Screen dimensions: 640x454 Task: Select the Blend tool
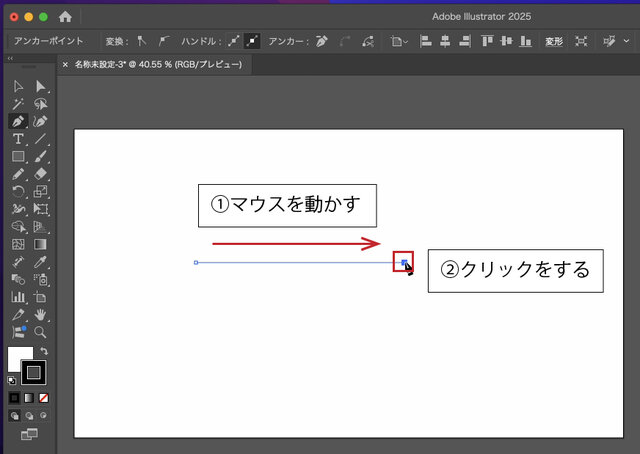18,279
